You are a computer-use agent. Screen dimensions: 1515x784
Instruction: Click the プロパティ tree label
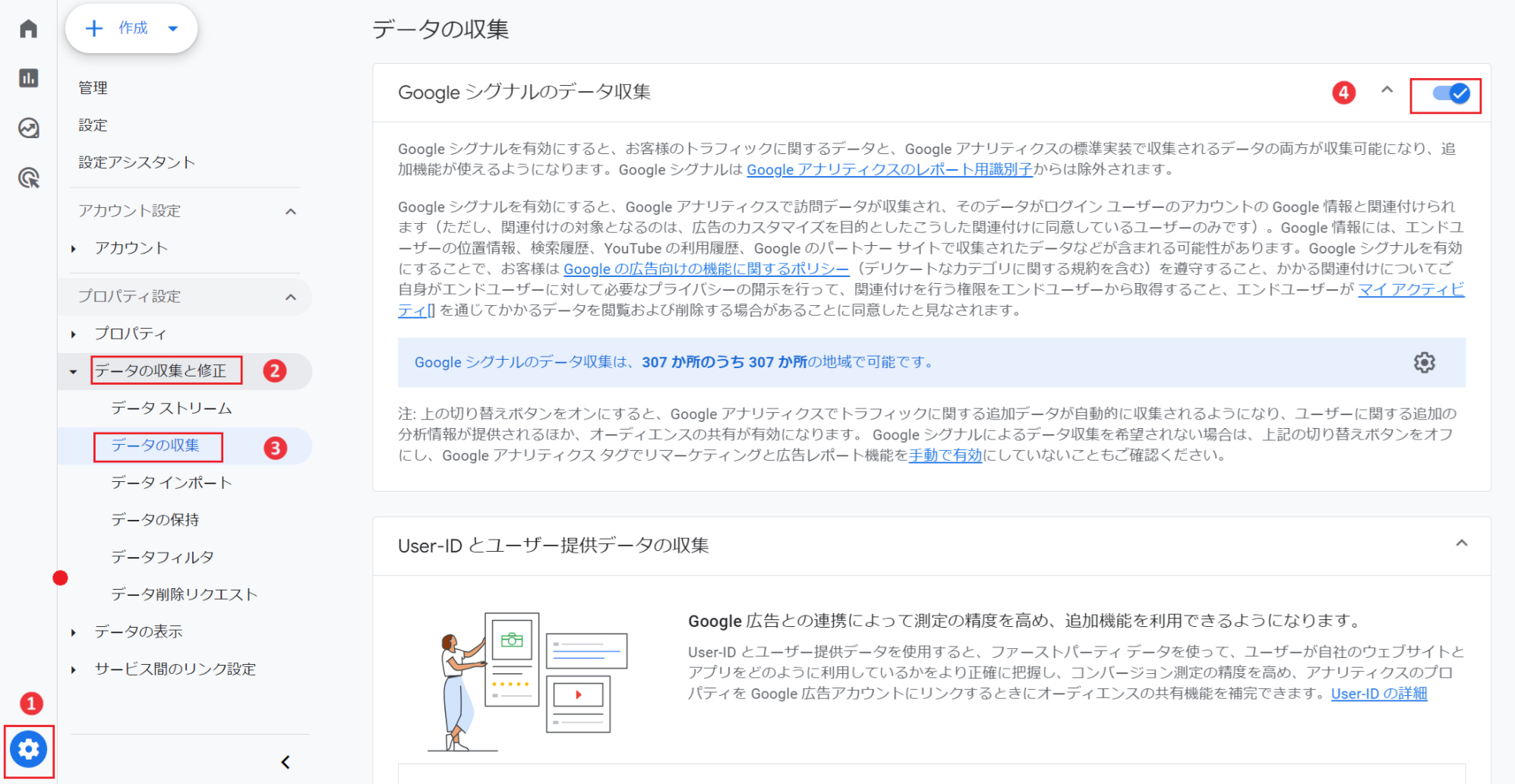coord(131,334)
